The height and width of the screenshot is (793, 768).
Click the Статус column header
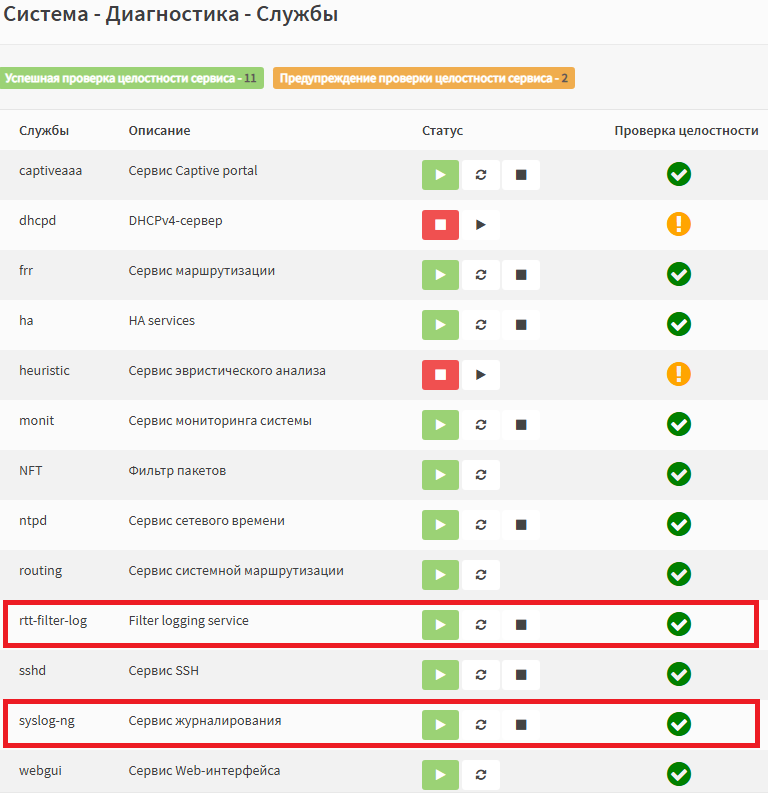[x=442, y=130]
